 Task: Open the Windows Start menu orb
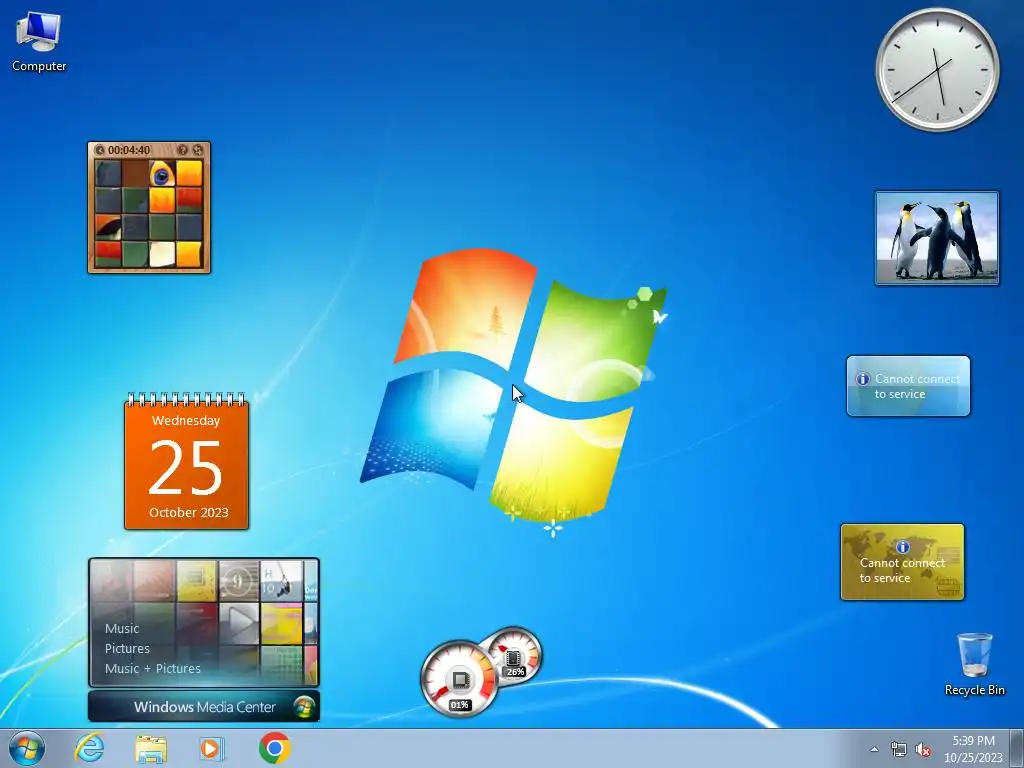(27, 748)
